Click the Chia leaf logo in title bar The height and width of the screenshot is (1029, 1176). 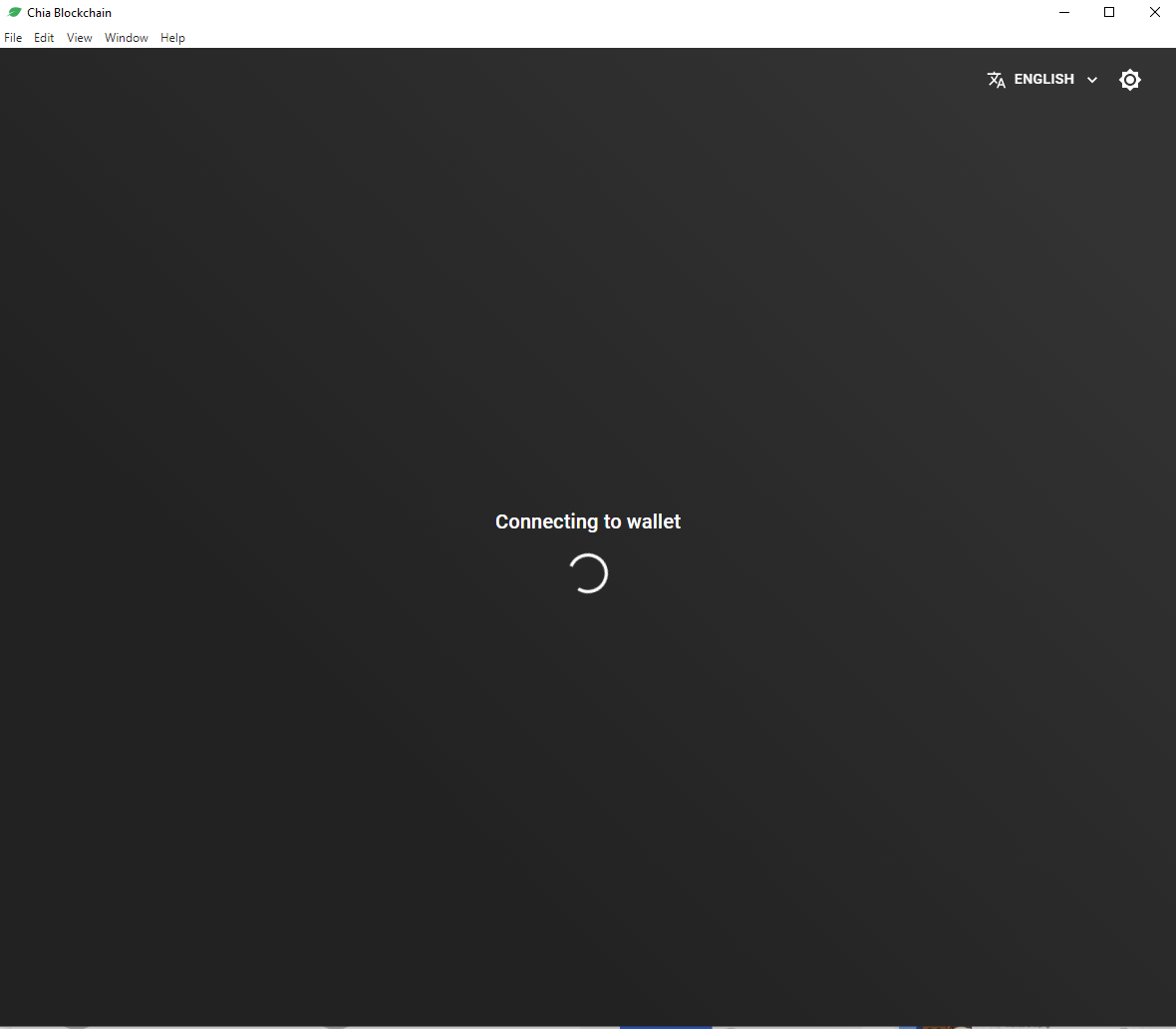(14, 12)
